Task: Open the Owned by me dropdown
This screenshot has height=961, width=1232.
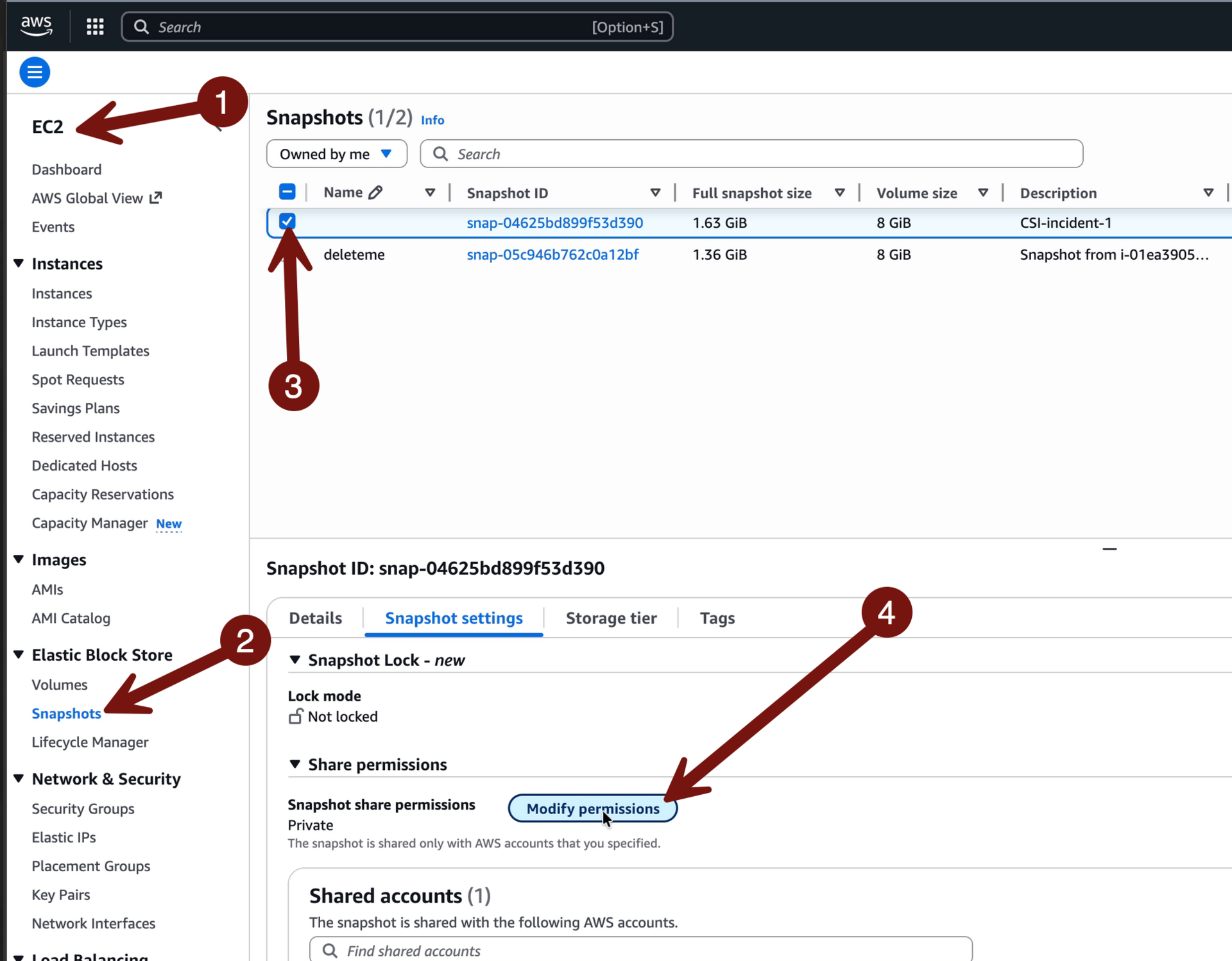Action: tap(336, 154)
